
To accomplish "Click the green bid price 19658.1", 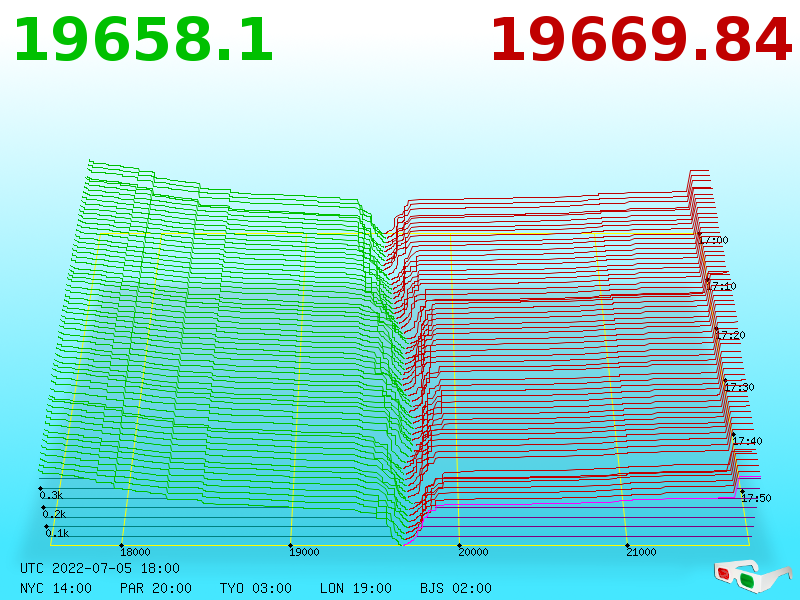I will click(x=144, y=40).
